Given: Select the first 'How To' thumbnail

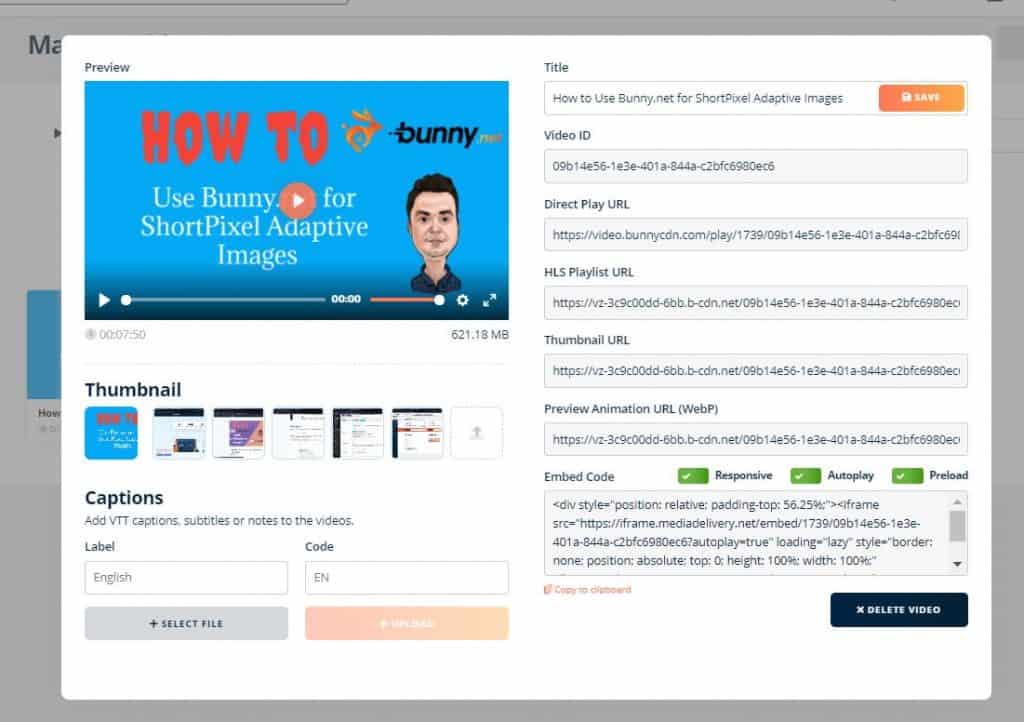Looking at the screenshot, I should pos(111,433).
